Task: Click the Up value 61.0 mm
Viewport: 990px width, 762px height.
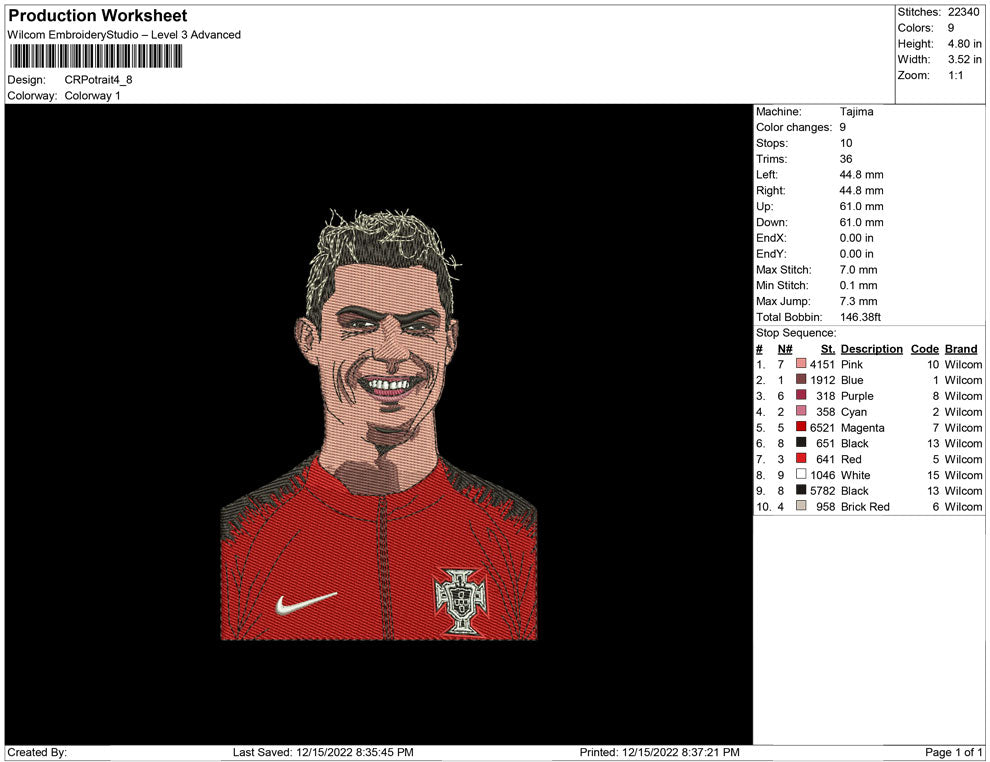Action: point(861,206)
